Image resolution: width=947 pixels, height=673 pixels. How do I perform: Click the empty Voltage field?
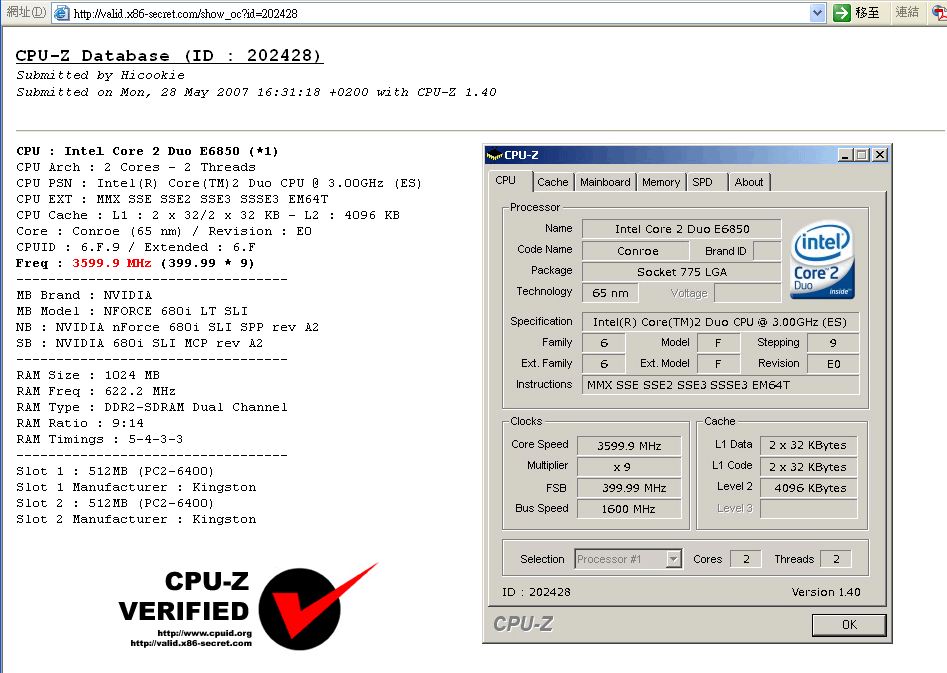[747, 293]
